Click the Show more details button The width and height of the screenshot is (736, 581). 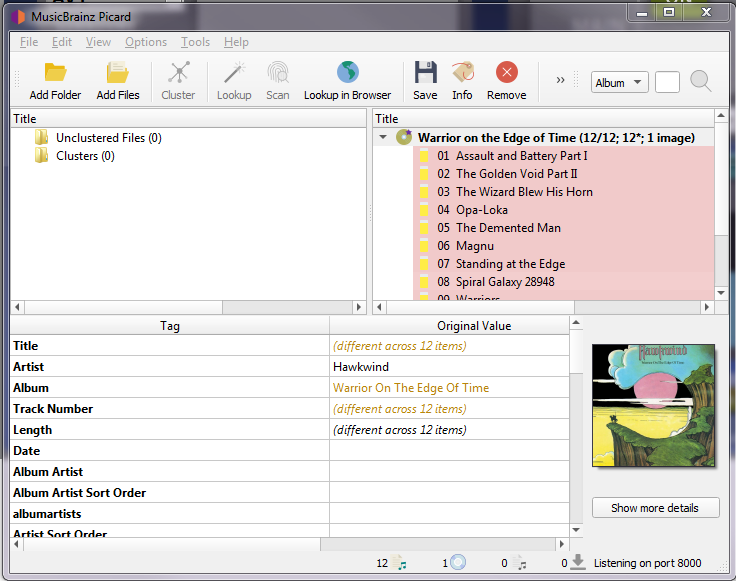655,508
